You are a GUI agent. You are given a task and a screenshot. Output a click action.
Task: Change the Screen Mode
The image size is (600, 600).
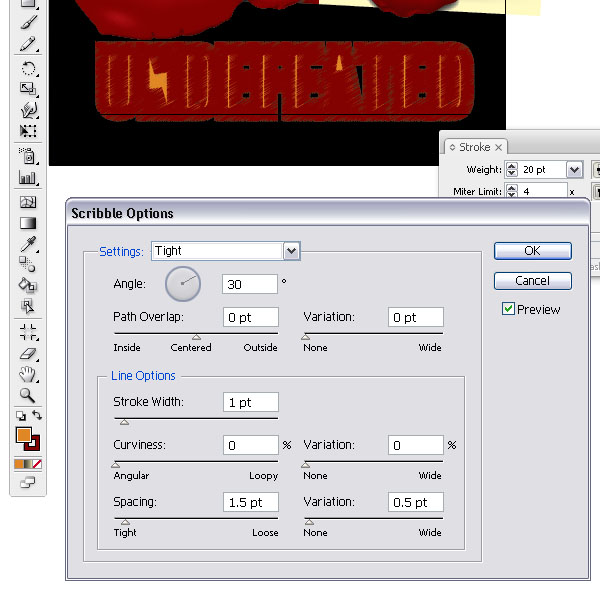click(28, 483)
